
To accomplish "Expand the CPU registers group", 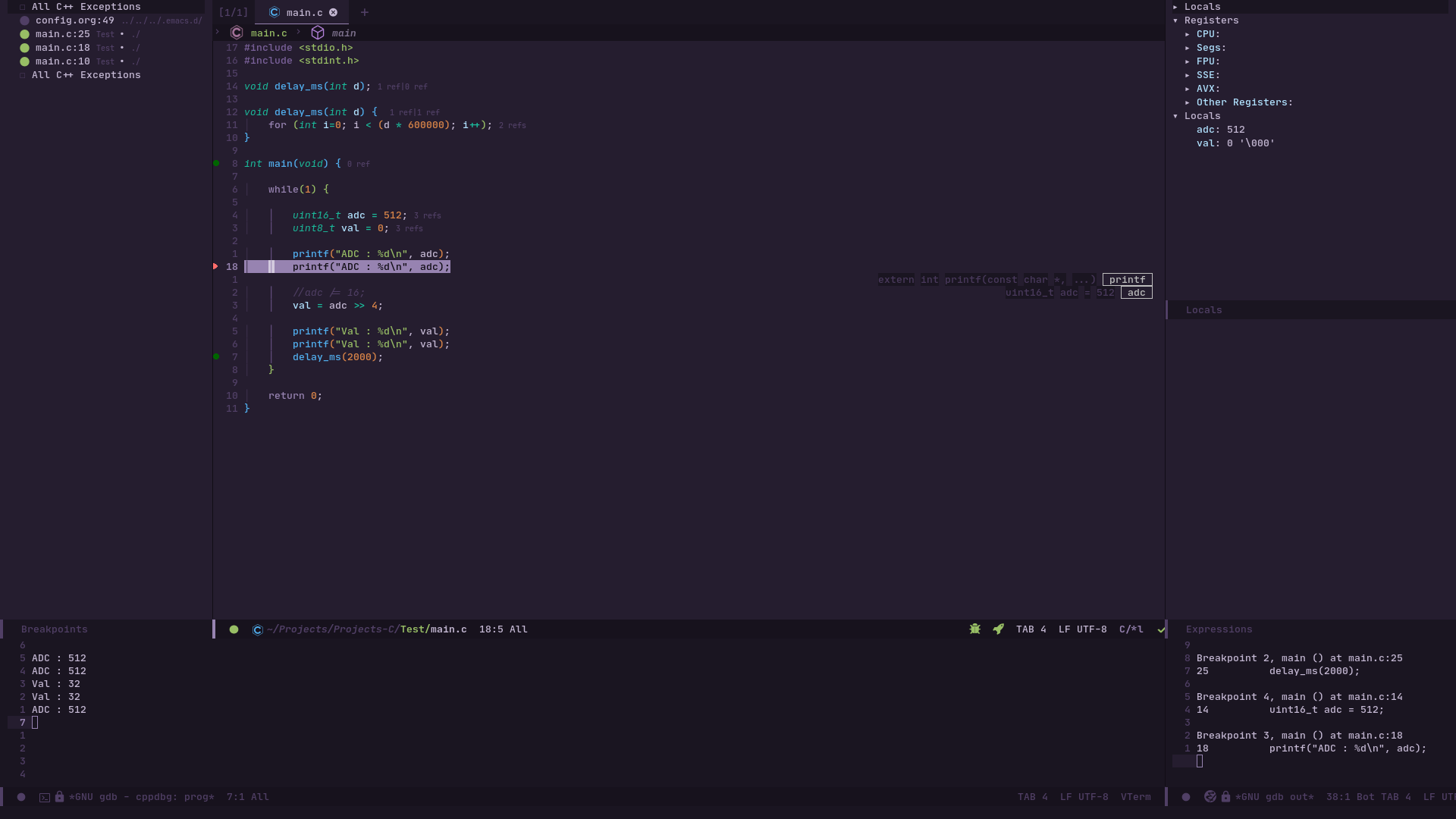I will tap(1188, 34).
